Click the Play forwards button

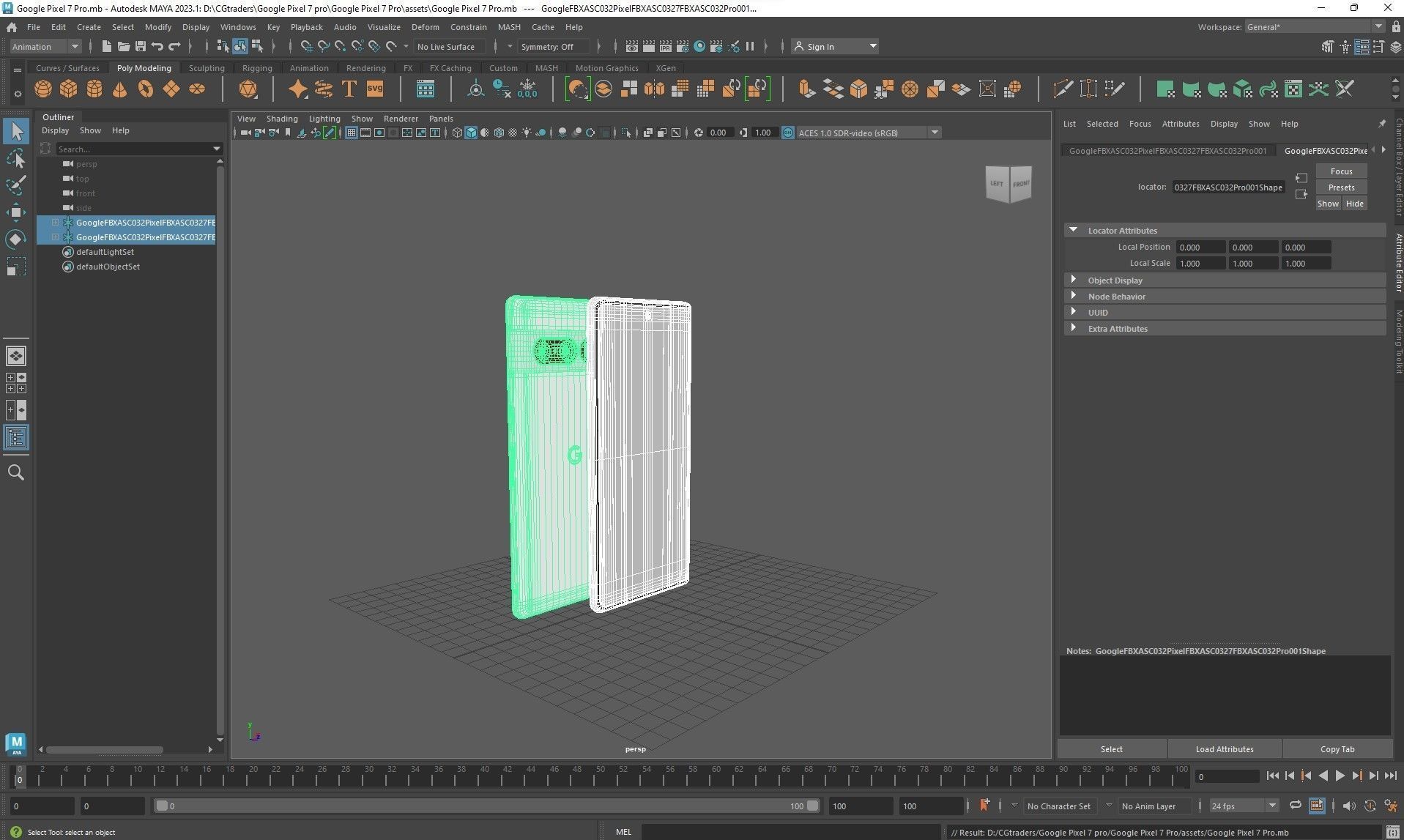[x=1340, y=776]
